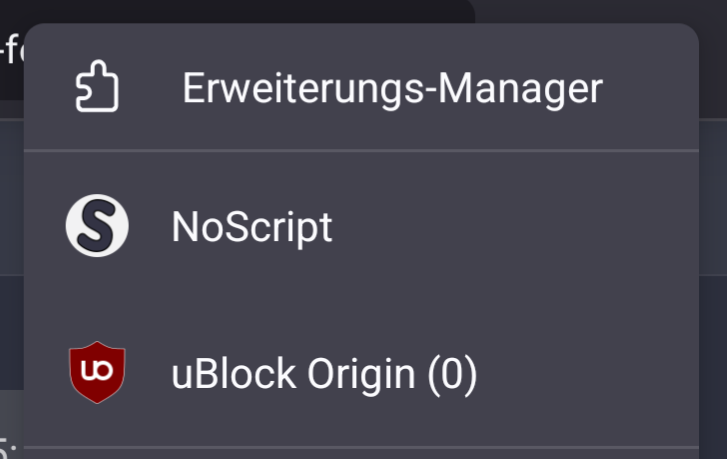Click the NoScript round S icon
This screenshot has width=727, height=459.
97,225
